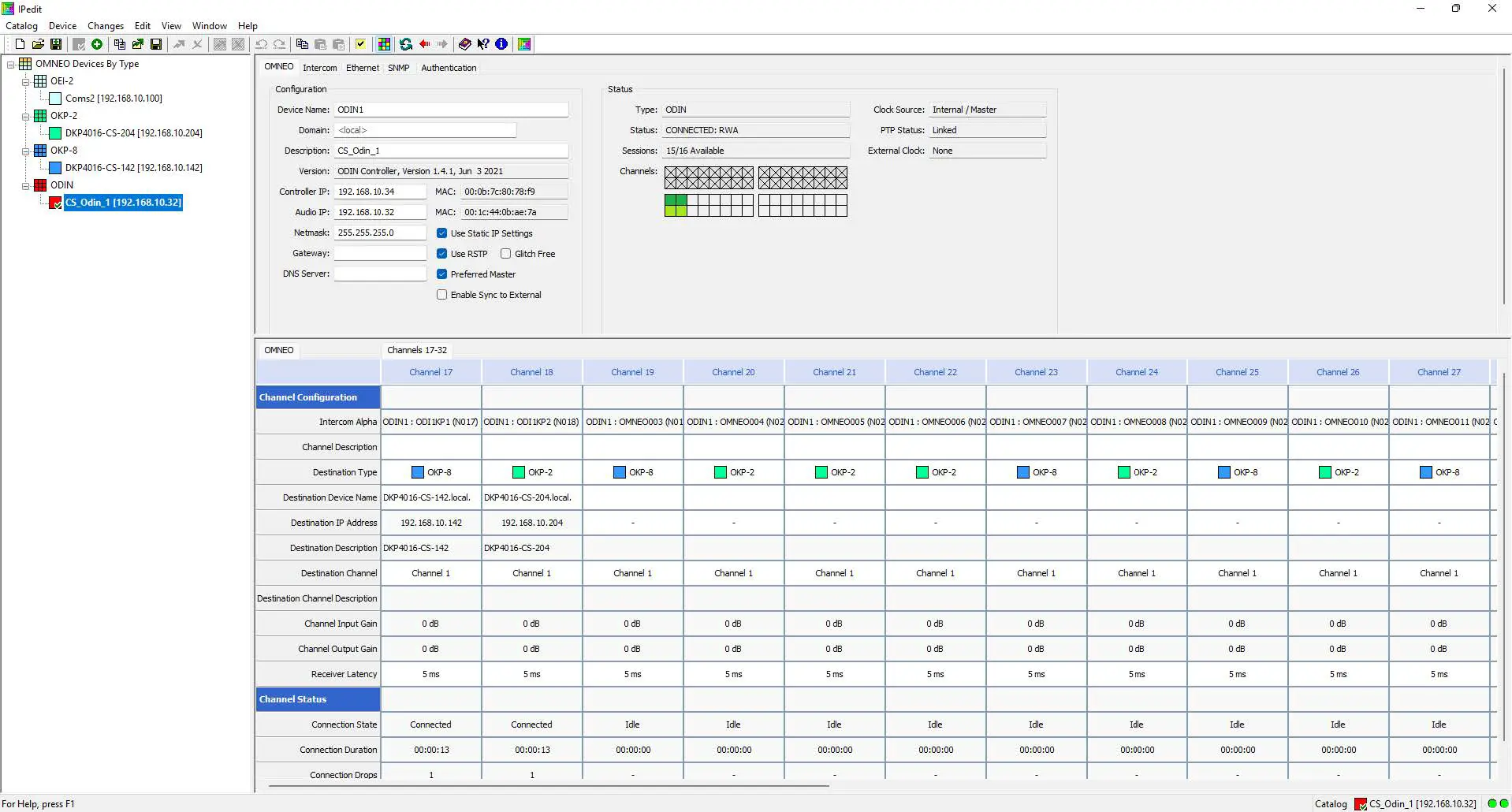Click the green plus add device icon
This screenshot has width=1512, height=812.
pyautogui.click(x=97, y=44)
